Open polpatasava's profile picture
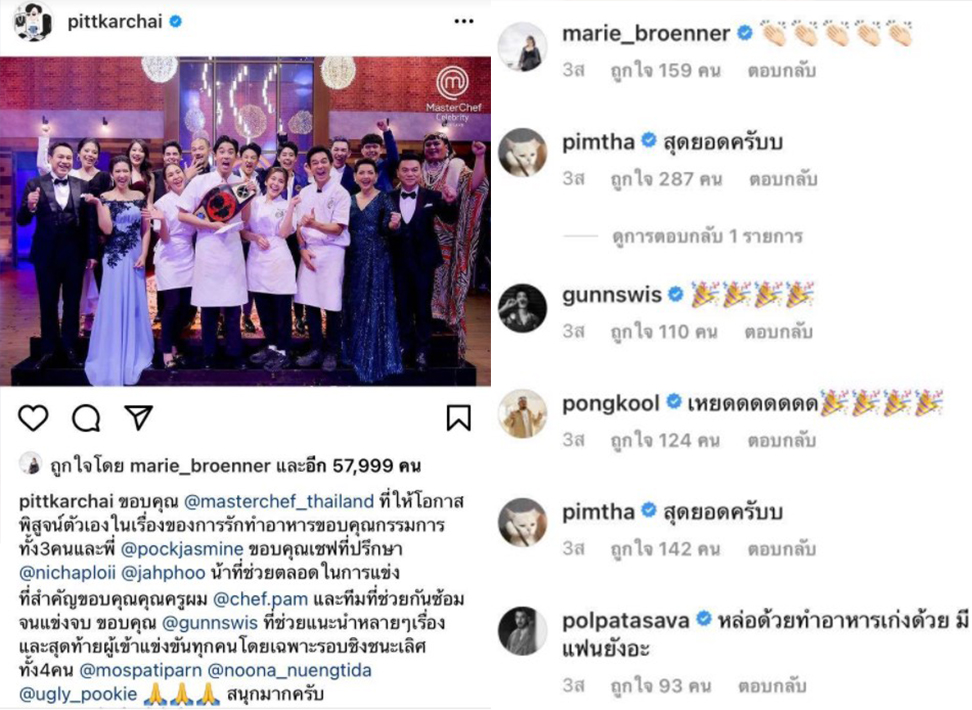 point(523,631)
